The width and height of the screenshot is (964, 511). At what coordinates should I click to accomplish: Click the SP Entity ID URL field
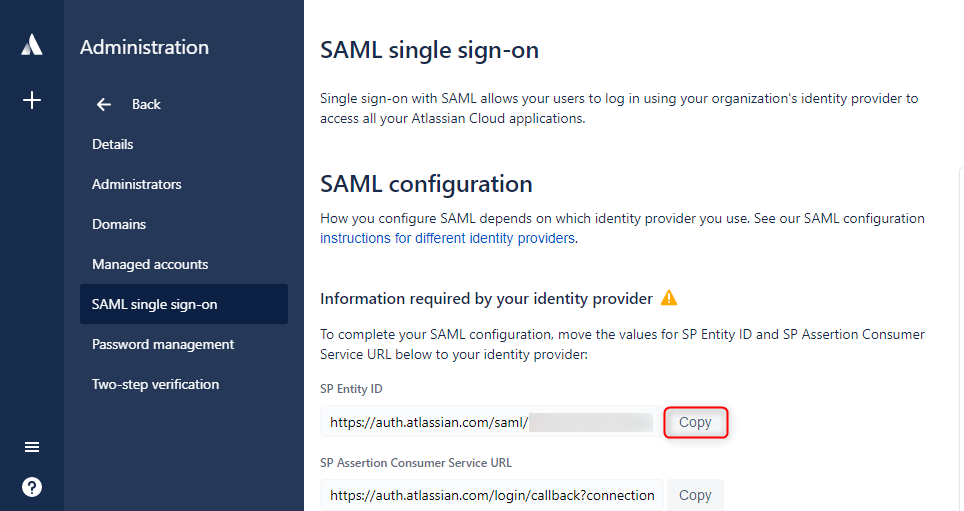pos(491,422)
